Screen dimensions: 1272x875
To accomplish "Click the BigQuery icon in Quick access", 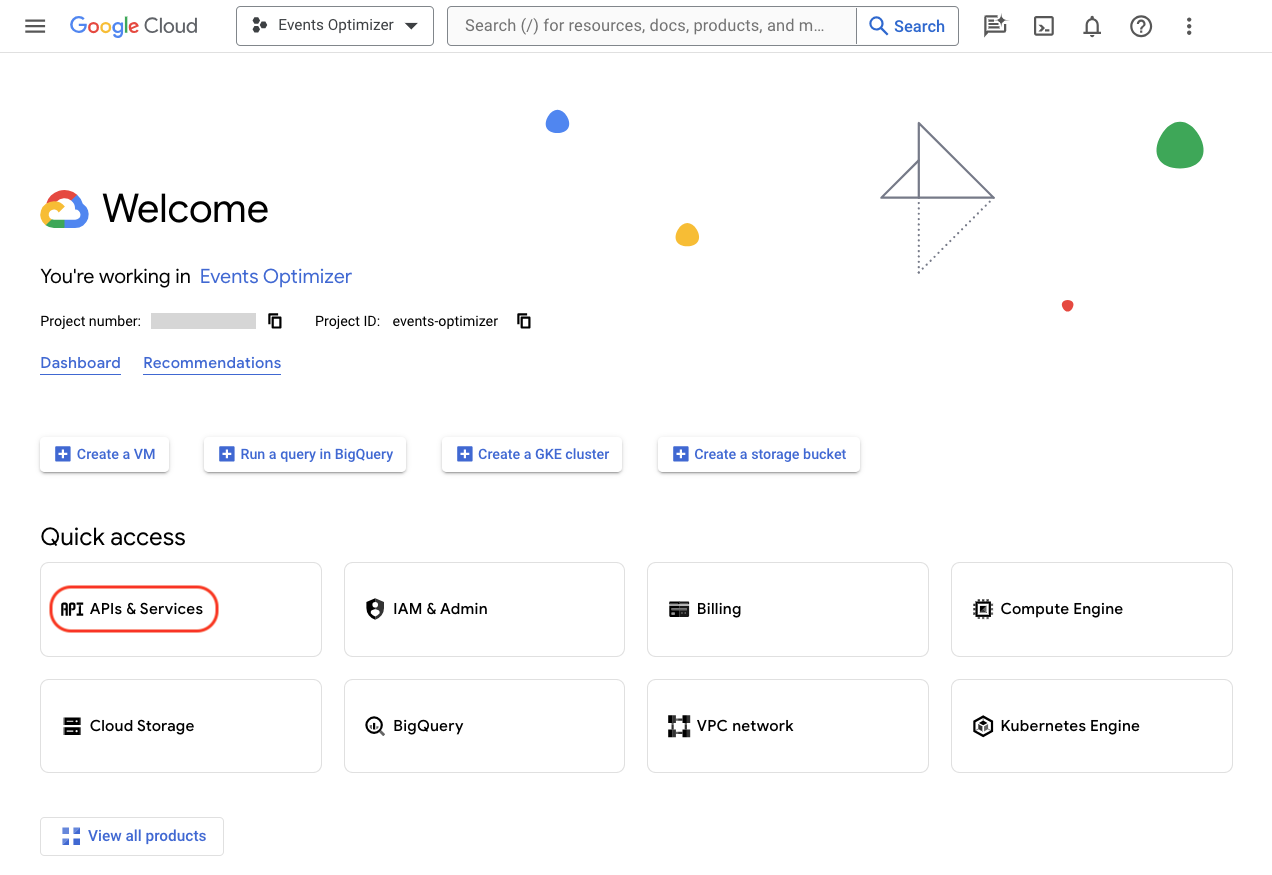I will pyautogui.click(x=374, y=725).
